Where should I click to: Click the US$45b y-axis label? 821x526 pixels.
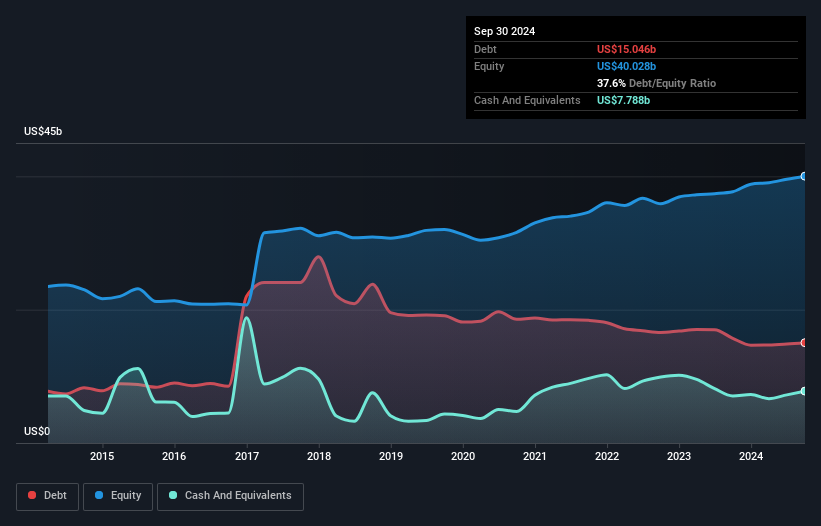pyautogui.click(x=43, y=131)
